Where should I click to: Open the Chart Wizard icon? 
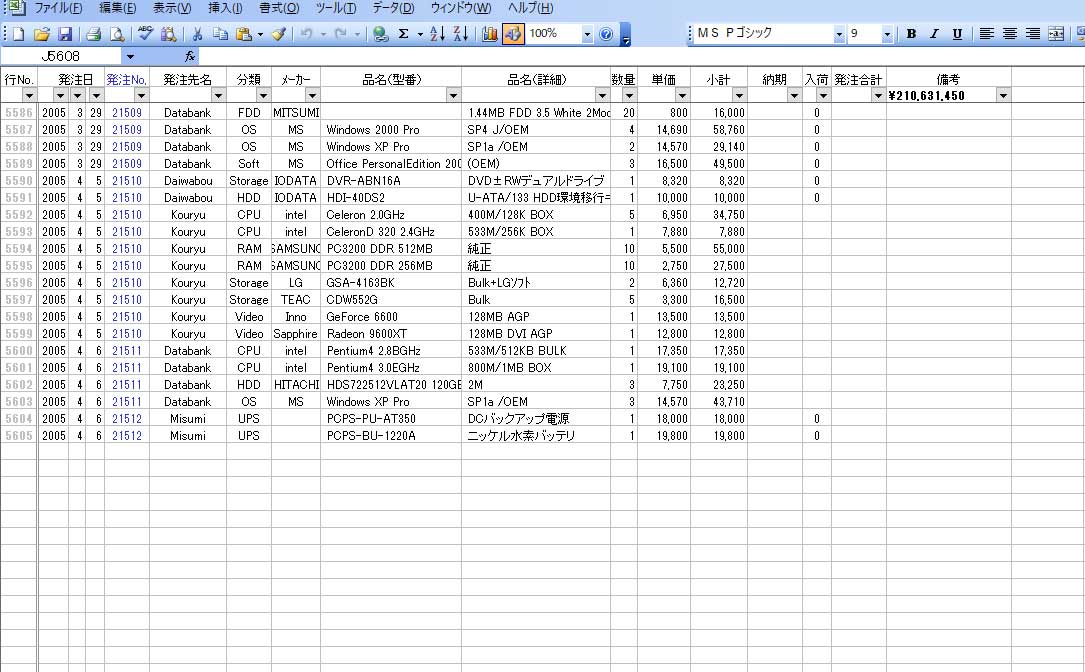[490, 34]
